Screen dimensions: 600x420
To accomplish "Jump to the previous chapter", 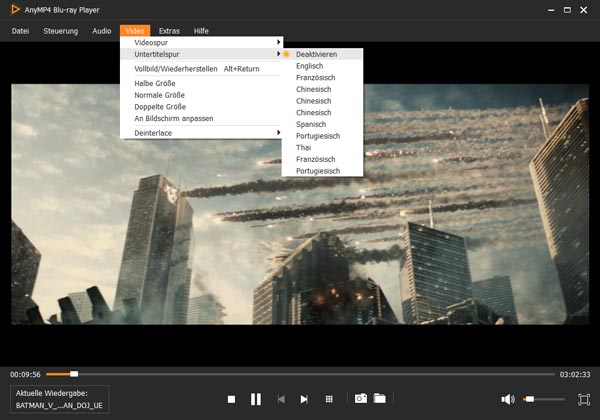I will pos(281,399).
